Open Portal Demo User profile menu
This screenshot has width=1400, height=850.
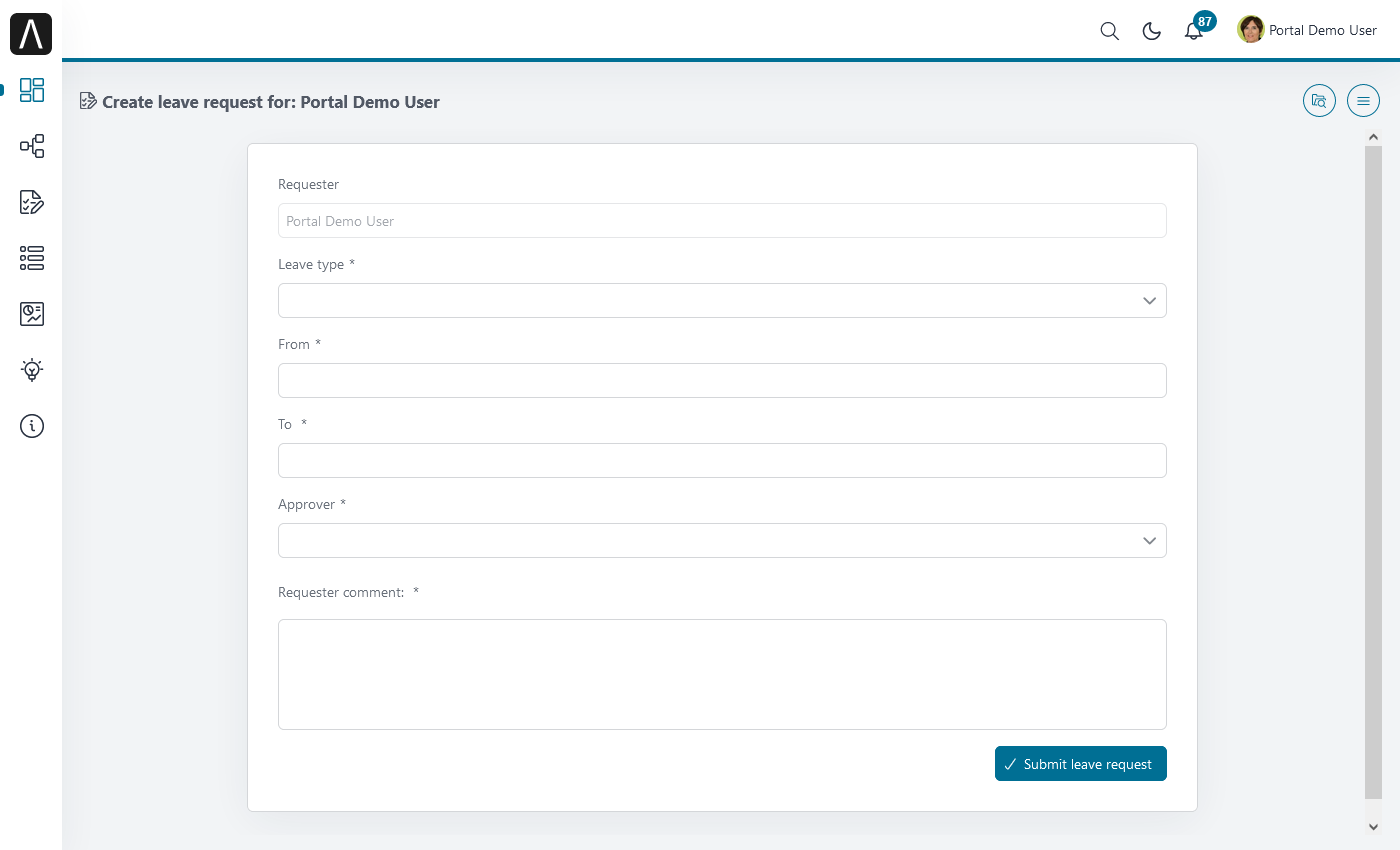coord(1307,30)
